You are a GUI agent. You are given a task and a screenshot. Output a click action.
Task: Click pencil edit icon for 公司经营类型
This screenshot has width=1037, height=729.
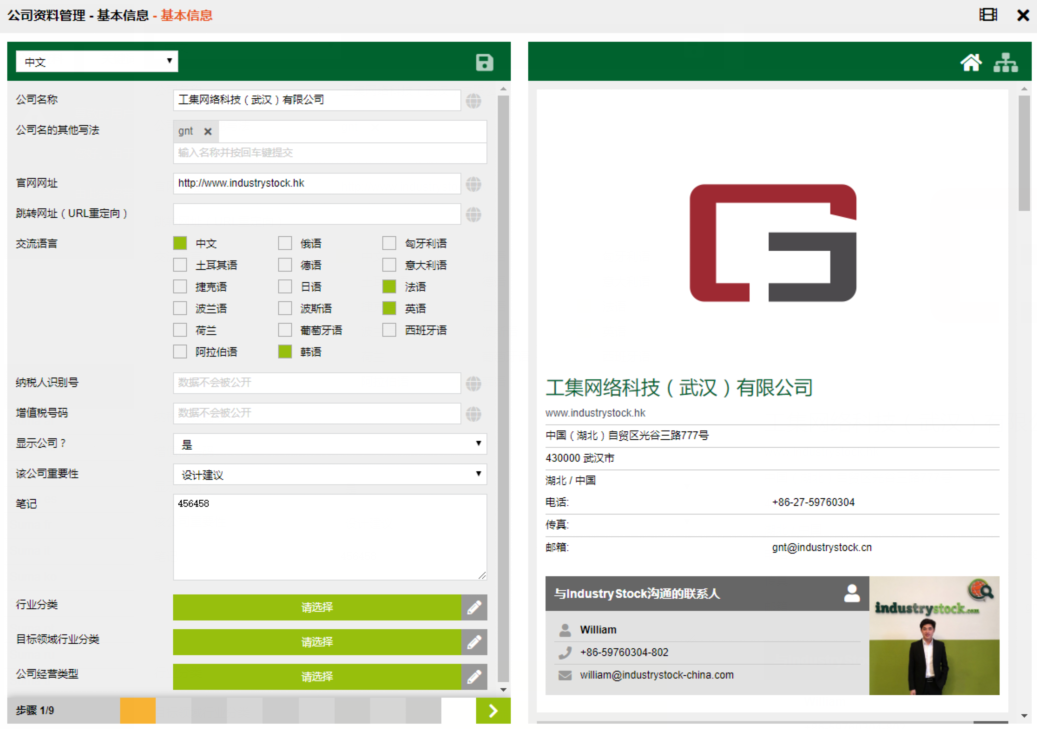(x=474, y=677)
